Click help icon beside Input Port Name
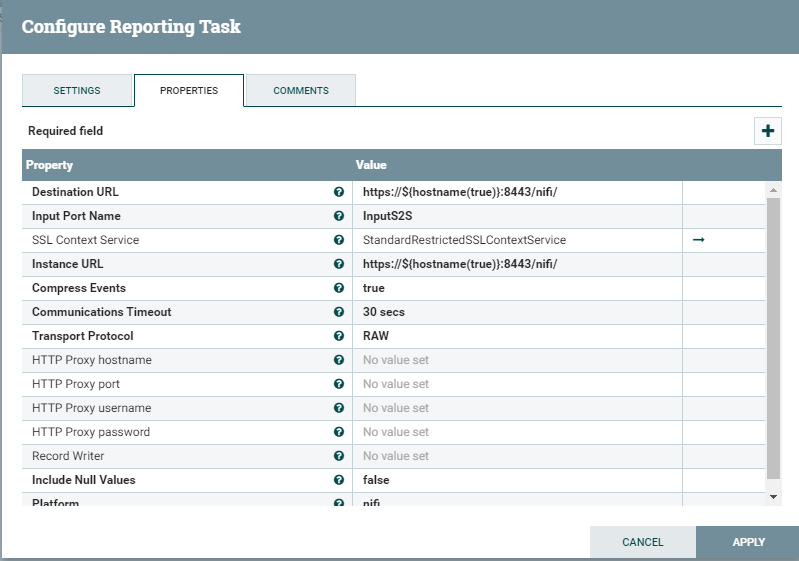This screenshot has width=799, height=561. pyautogui.click(x=339, y=216)
